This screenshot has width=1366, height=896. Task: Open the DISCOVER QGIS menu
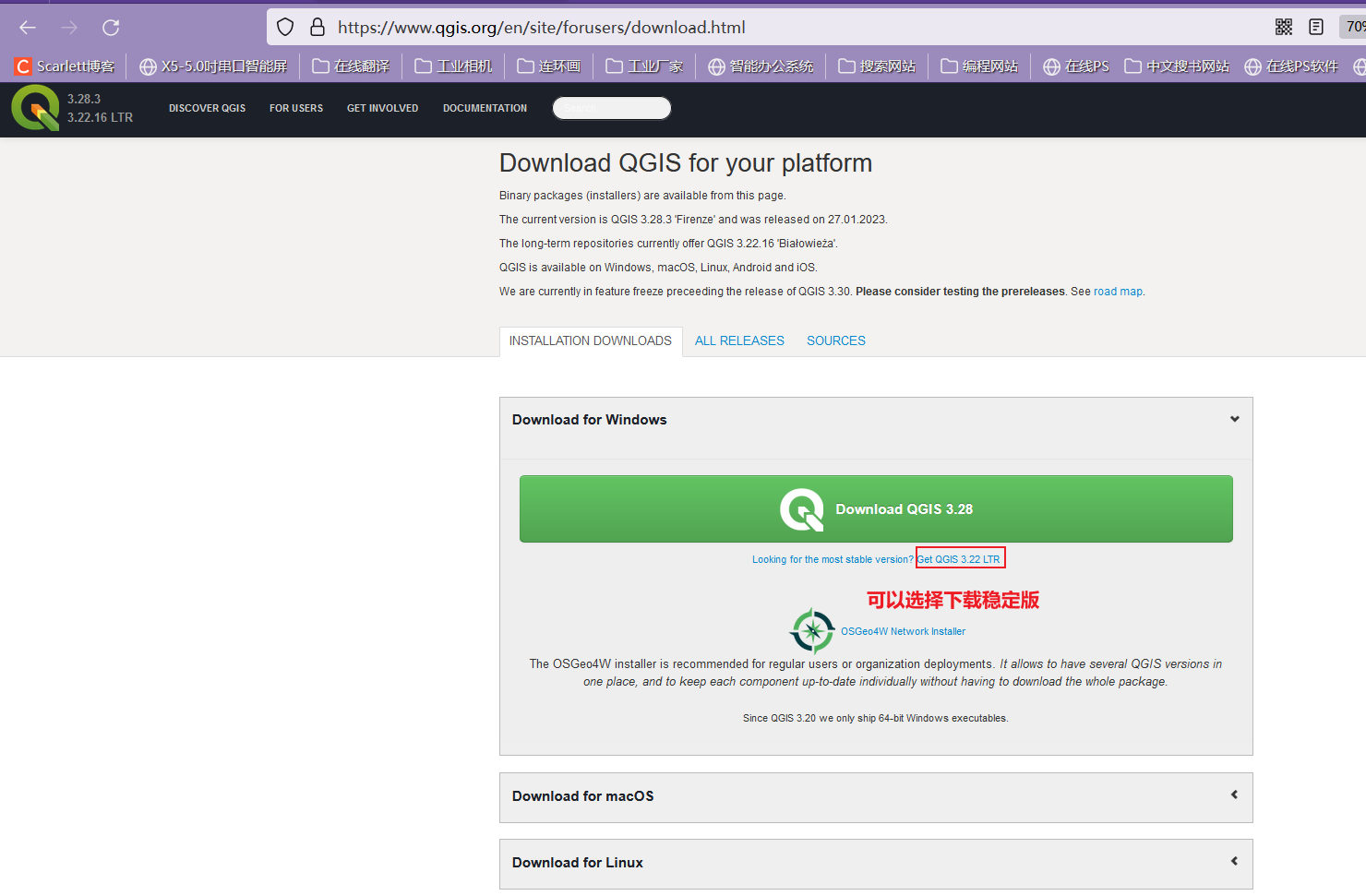207,108
